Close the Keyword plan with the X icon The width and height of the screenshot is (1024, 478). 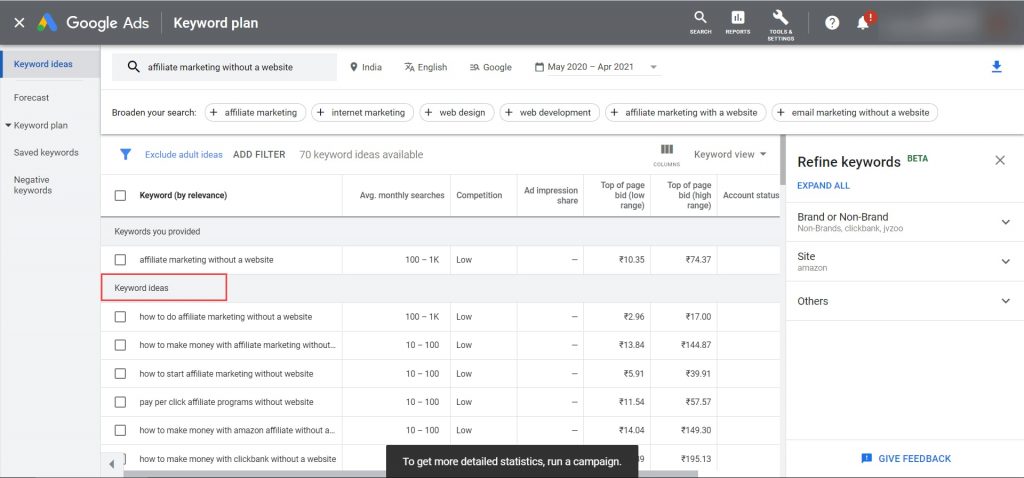(x=19, y=23)
